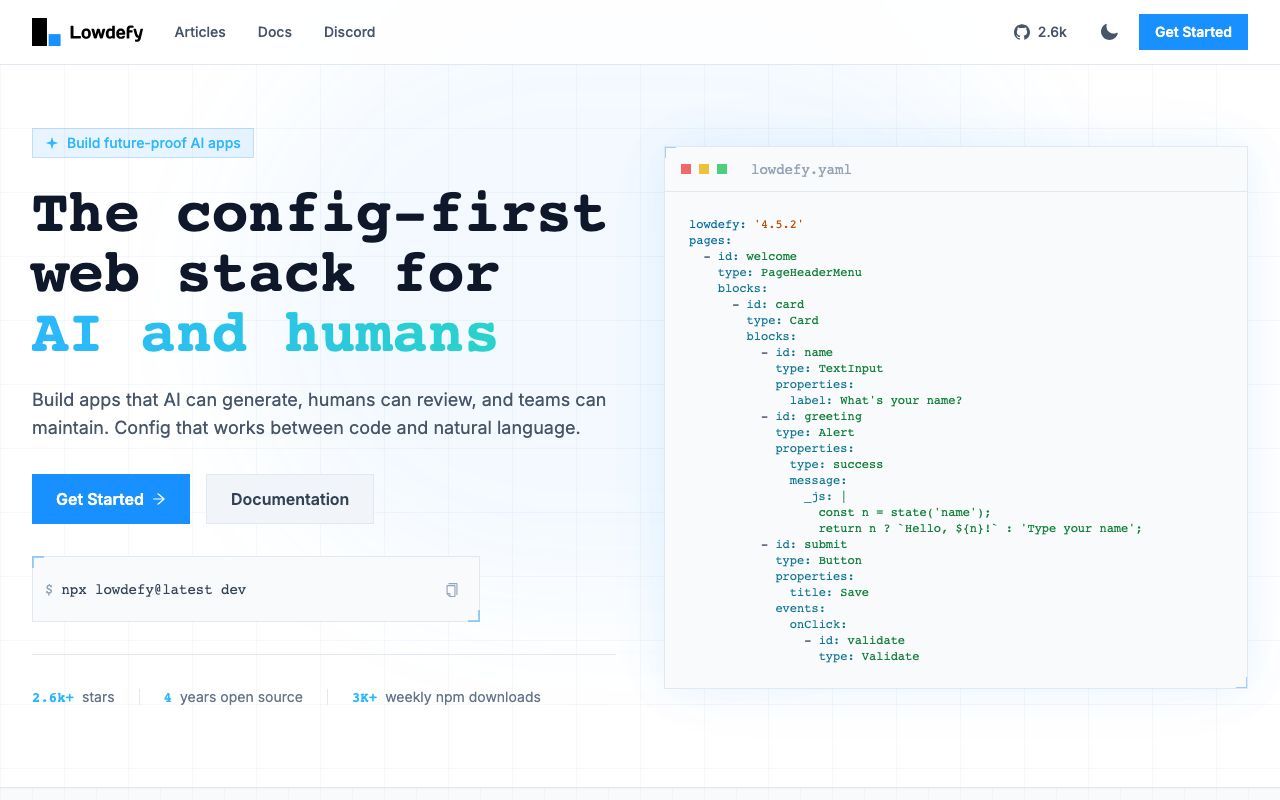1280x800 pixels.
Task: Click the 'type: TextInput' code line
Action: [830, 368]
